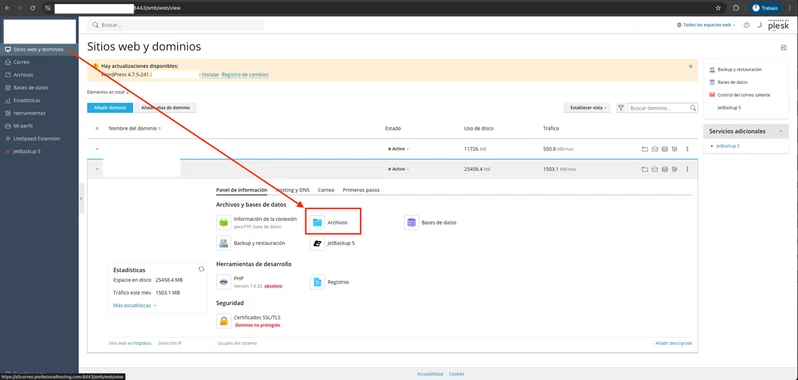
Task: Open Control del correo saliente link
Action: pos(744,95)
